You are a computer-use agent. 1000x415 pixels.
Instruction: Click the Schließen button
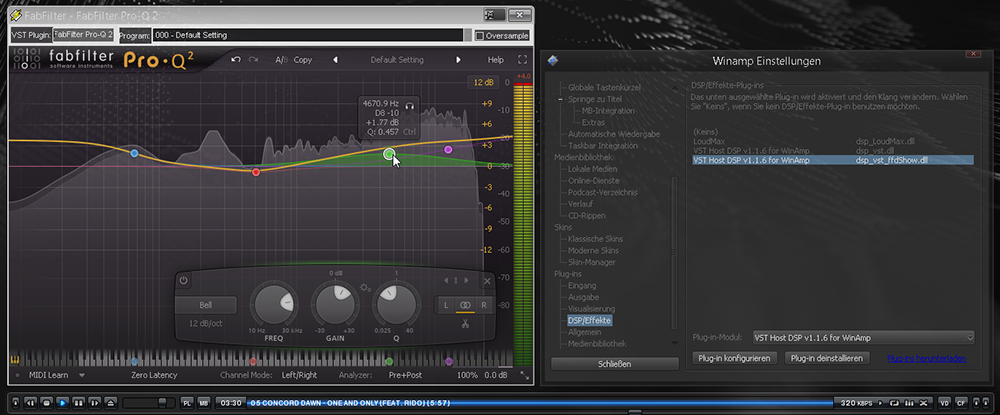615,364
